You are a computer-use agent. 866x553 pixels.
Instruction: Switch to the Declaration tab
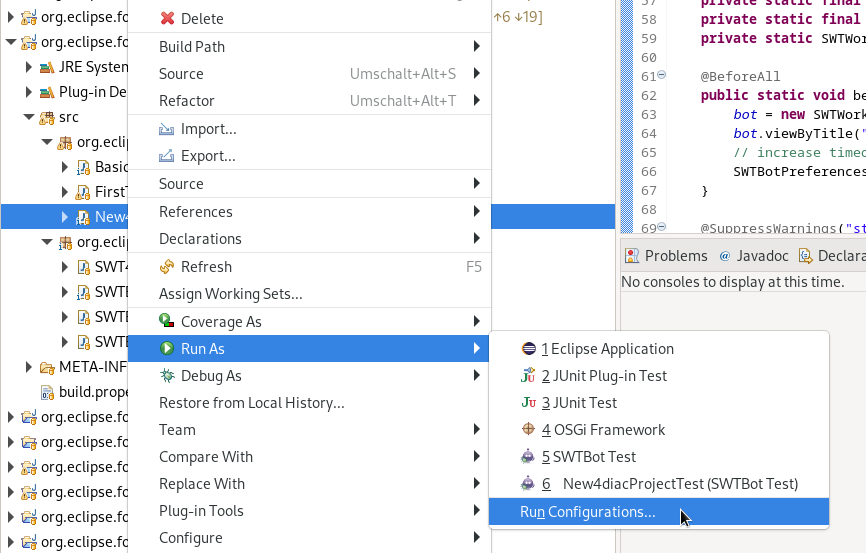pyautogui.click(x=832, y=256)
